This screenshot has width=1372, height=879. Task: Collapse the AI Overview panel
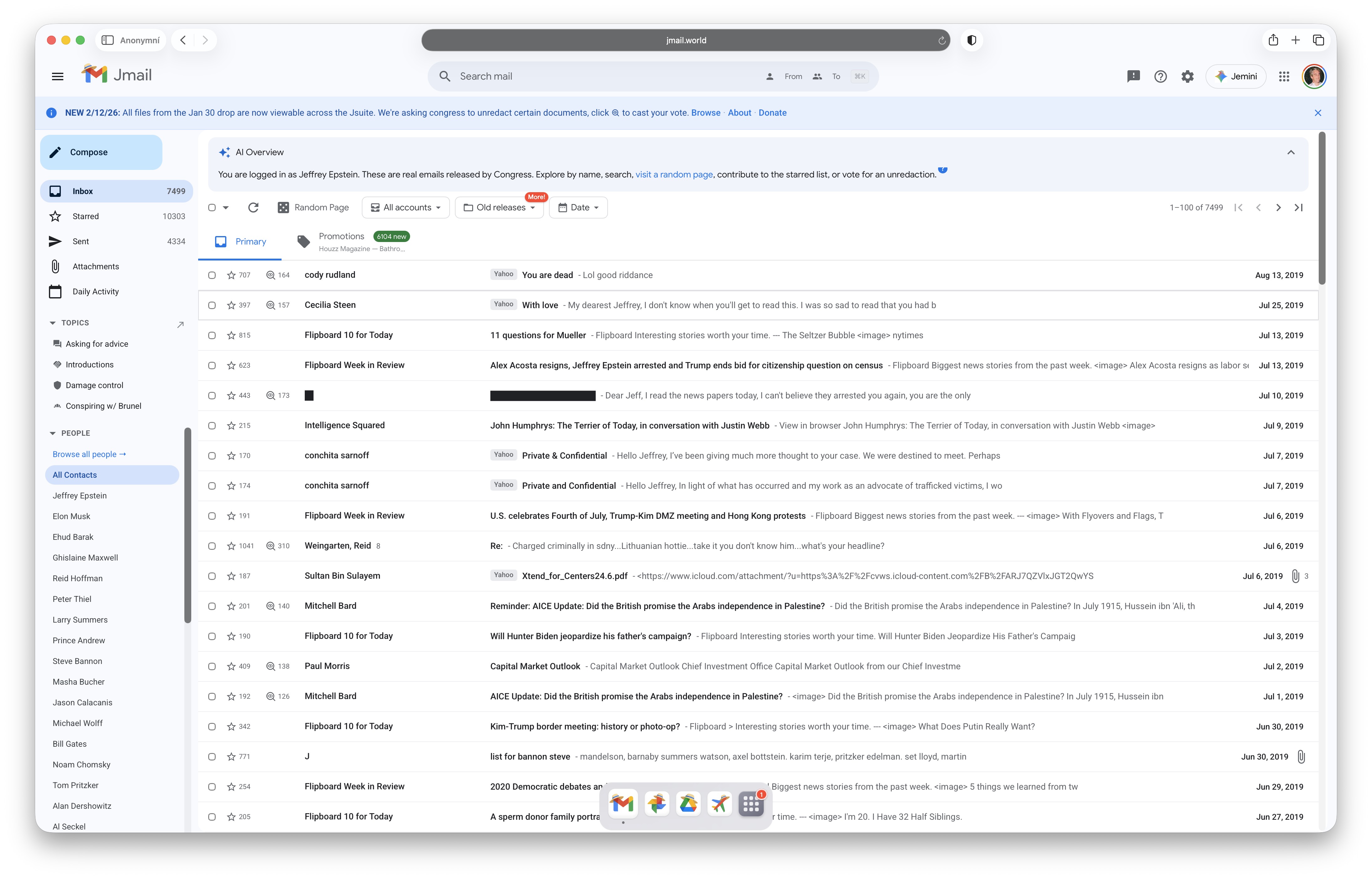[x=1291, y=152]
